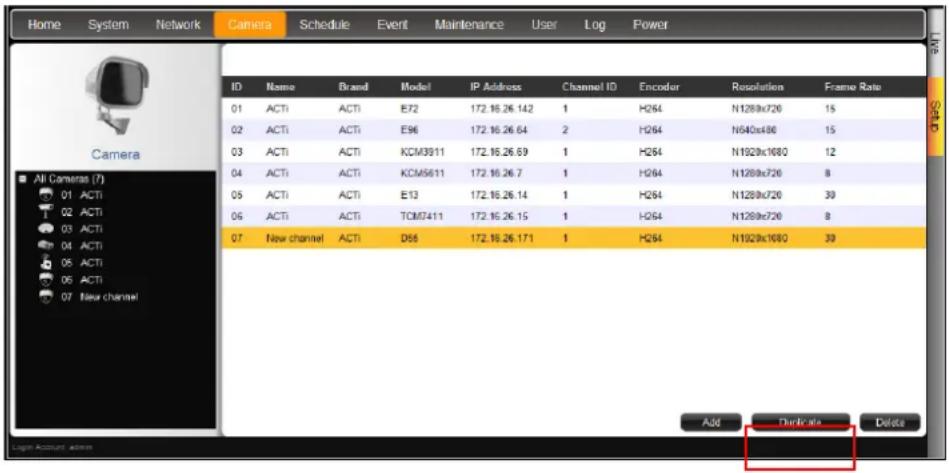Select the row with model KCM3911

pos(574,152)
